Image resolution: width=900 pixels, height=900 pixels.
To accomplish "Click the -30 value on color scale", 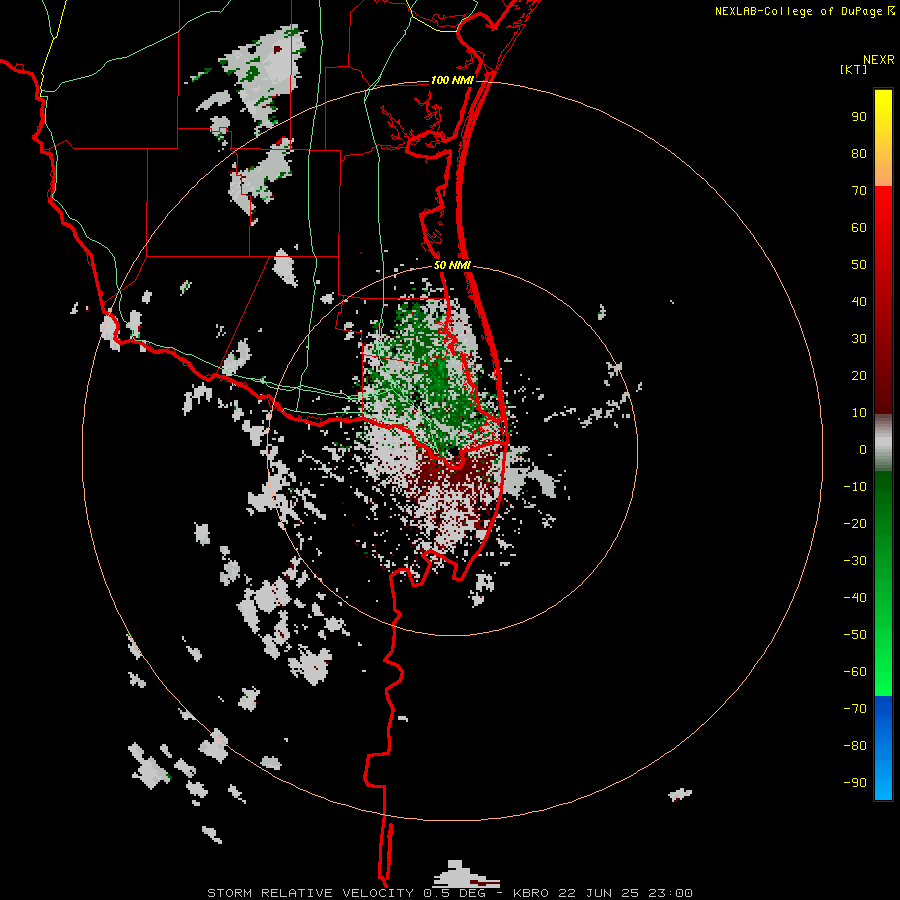I will tap(855, 561).
